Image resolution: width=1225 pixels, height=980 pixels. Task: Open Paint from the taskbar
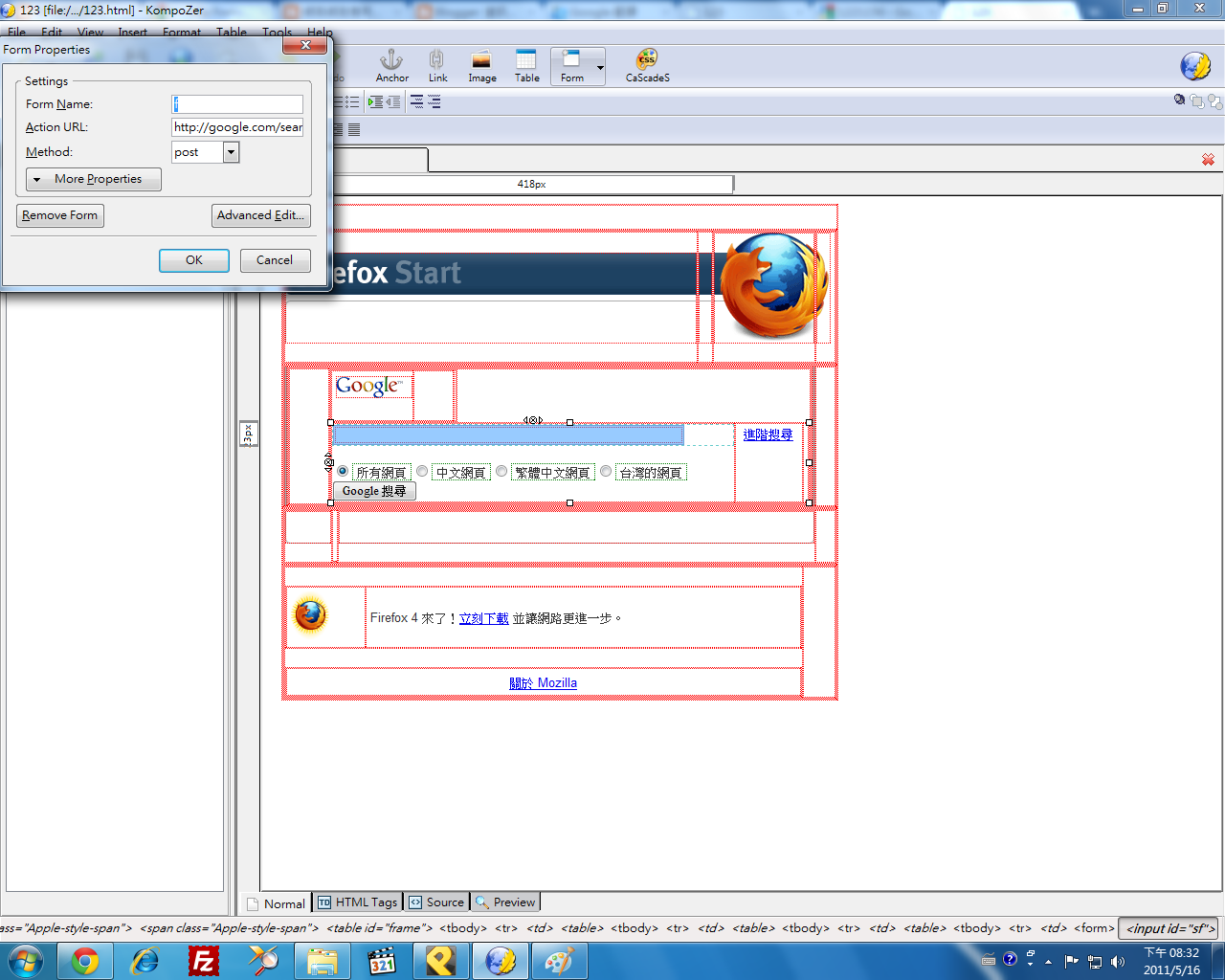[559, 961]
